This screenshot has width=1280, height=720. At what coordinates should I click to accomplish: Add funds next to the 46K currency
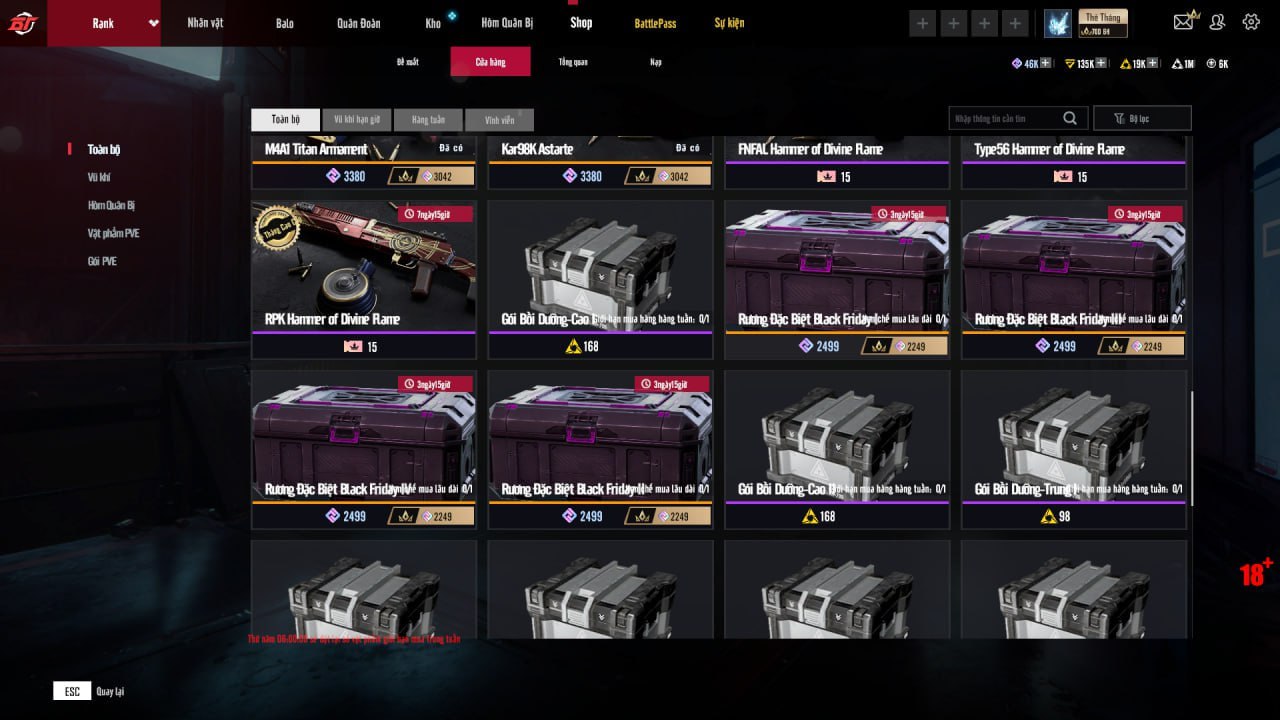[1046, 63]
